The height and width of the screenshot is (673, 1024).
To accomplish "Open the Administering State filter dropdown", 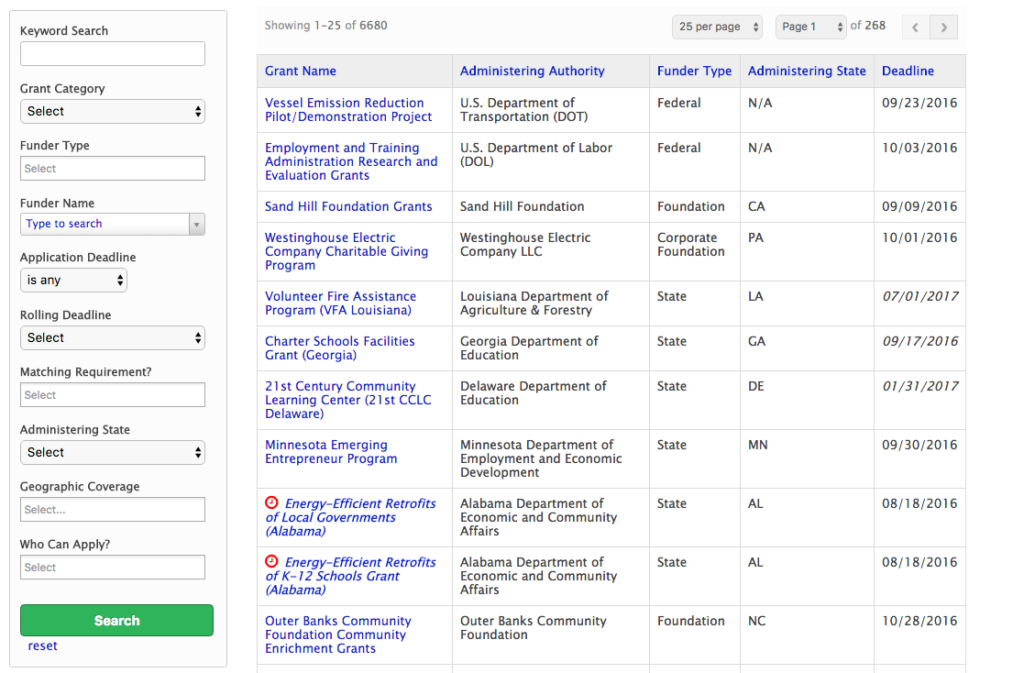I will (x=112, y=452).
